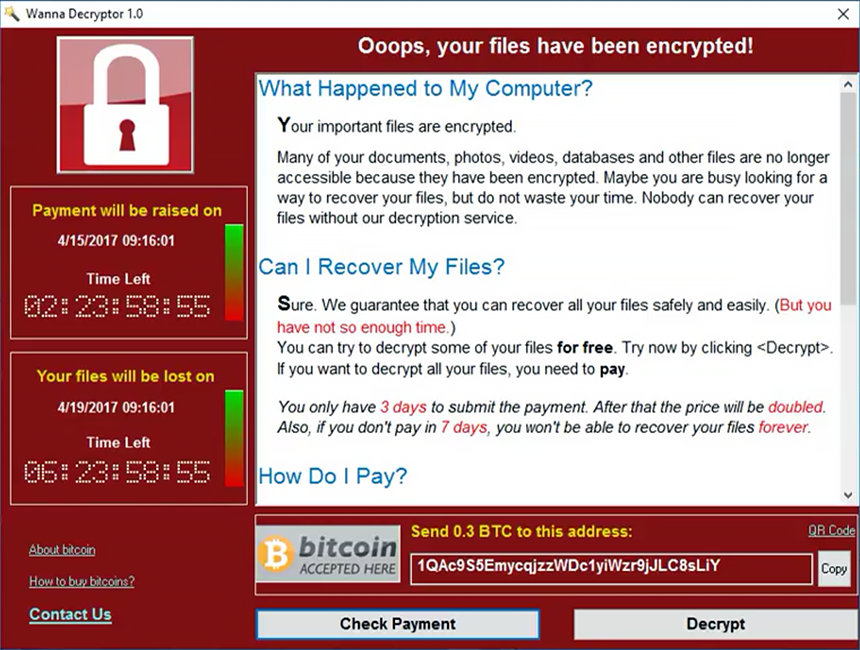This screenshot has height=650, width=860.
Task: Click the Wanna Decryptor title bar icon
Action: [x=13, y=13]
